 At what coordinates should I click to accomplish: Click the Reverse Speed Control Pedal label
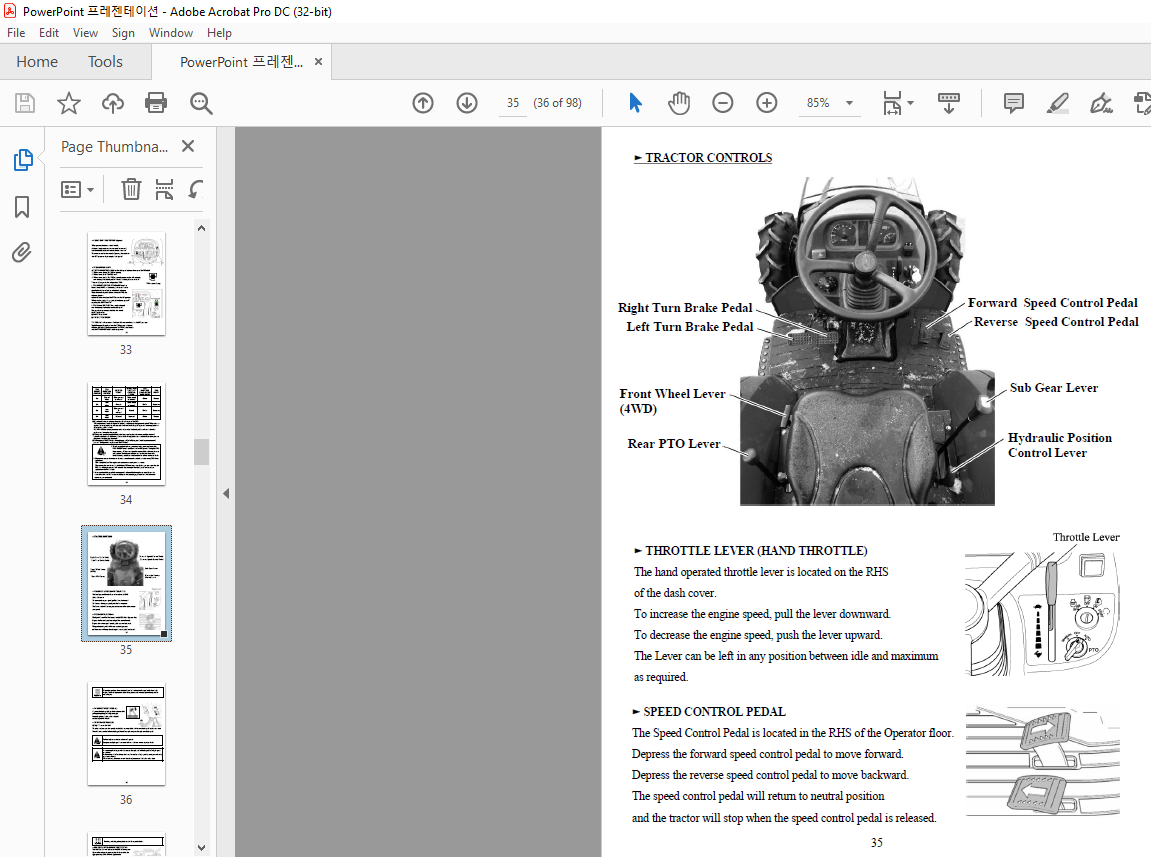pos(1056,322)
